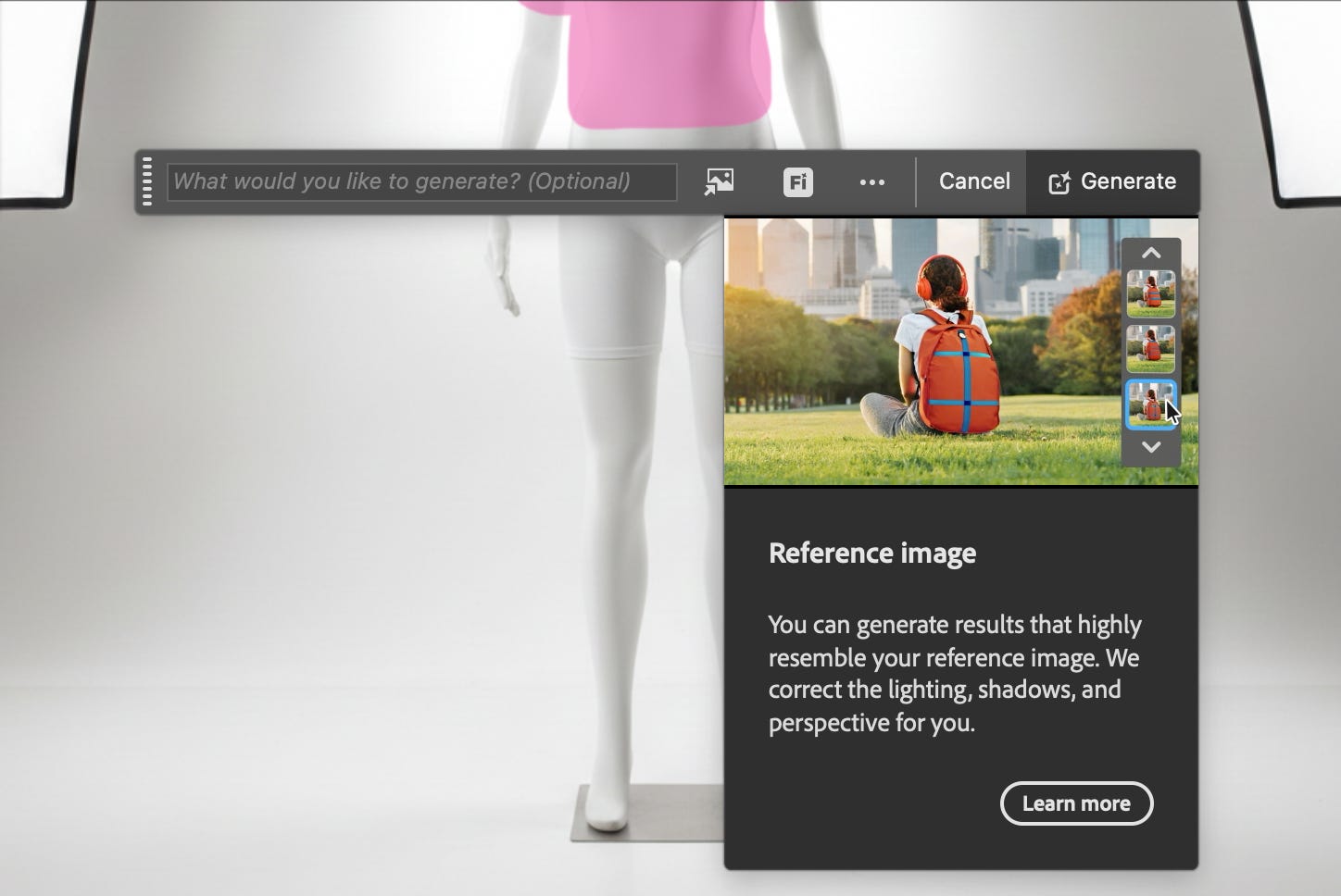Grab the dotted grip handle of the taskbar

click(147, 181)
